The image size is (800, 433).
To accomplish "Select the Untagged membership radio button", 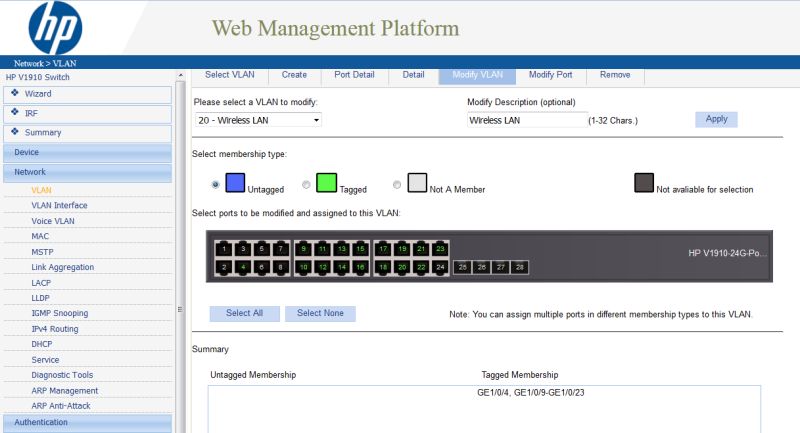I will [x=215, y=185].
